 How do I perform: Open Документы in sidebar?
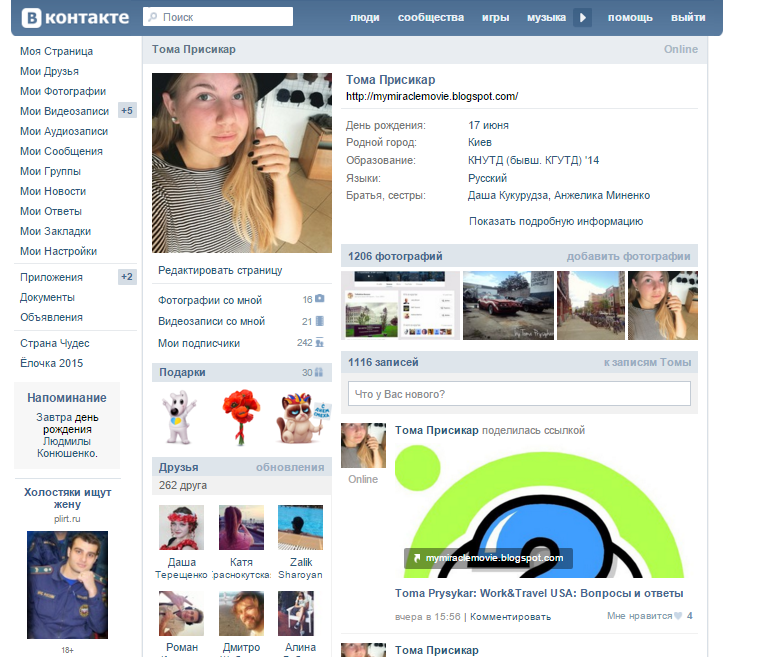[x=47, y=298]
